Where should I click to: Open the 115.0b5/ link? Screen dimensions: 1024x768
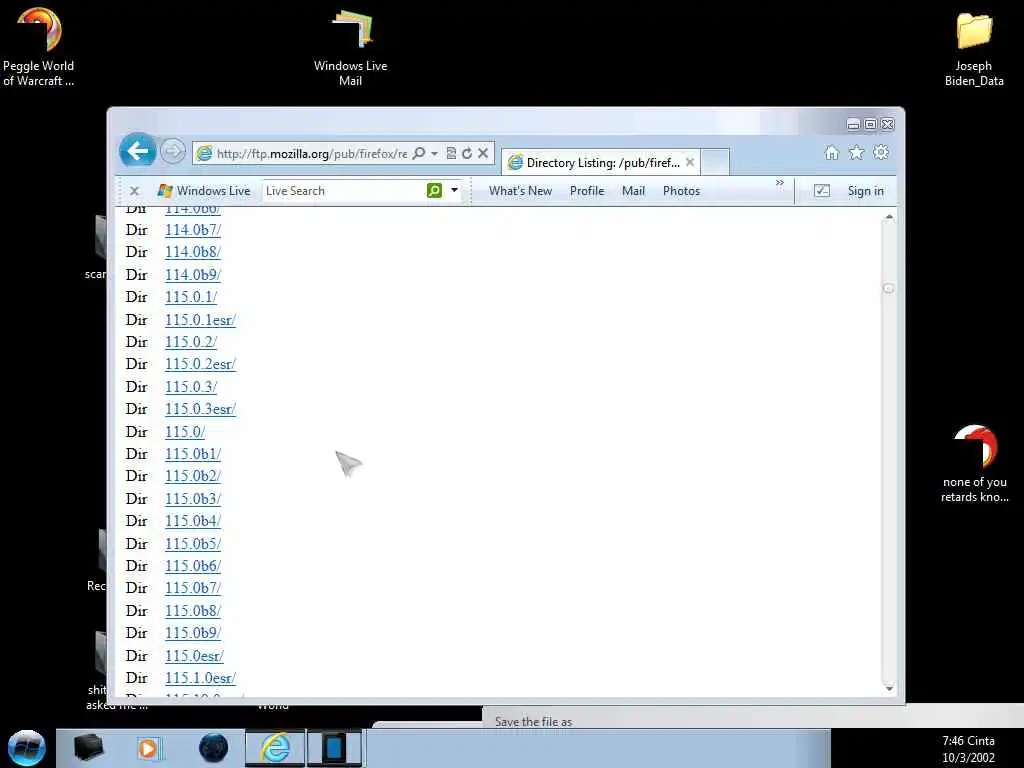tap(193, 544)
